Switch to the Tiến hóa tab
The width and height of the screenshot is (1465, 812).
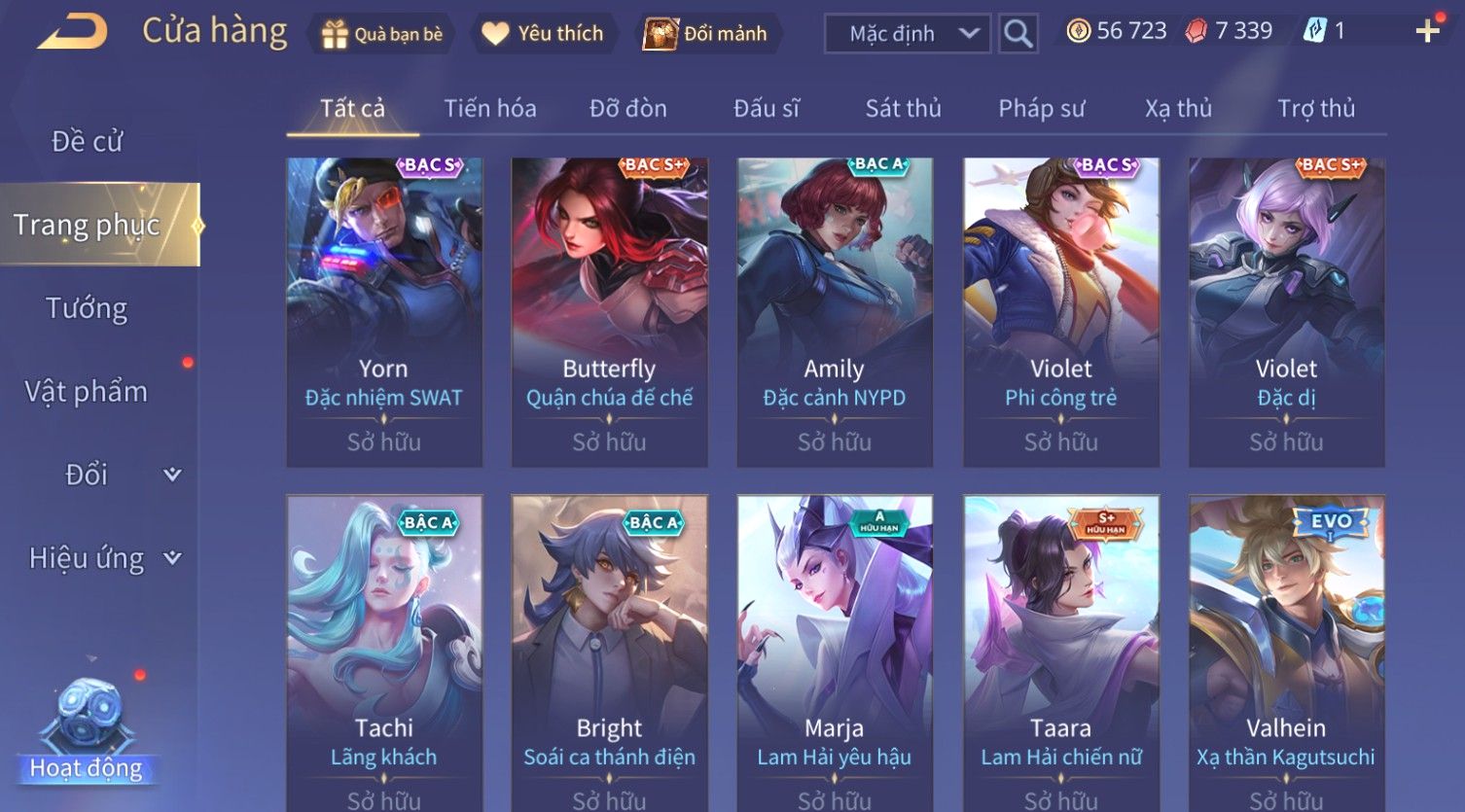click(490, 108)
